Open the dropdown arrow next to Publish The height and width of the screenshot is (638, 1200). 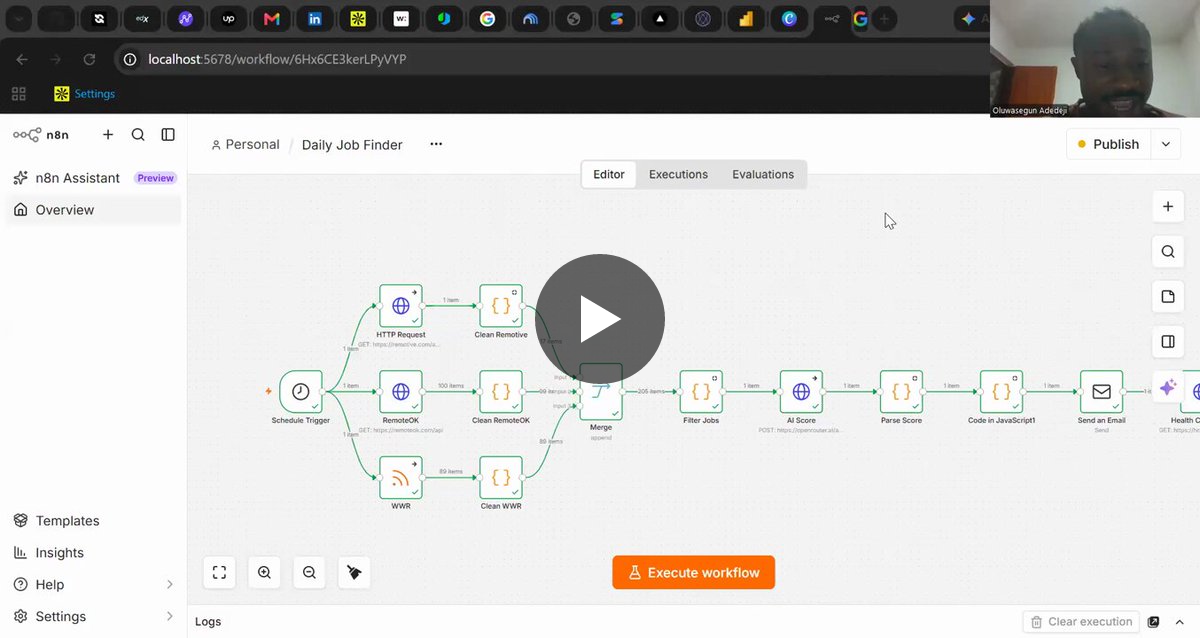[1166, 144]
